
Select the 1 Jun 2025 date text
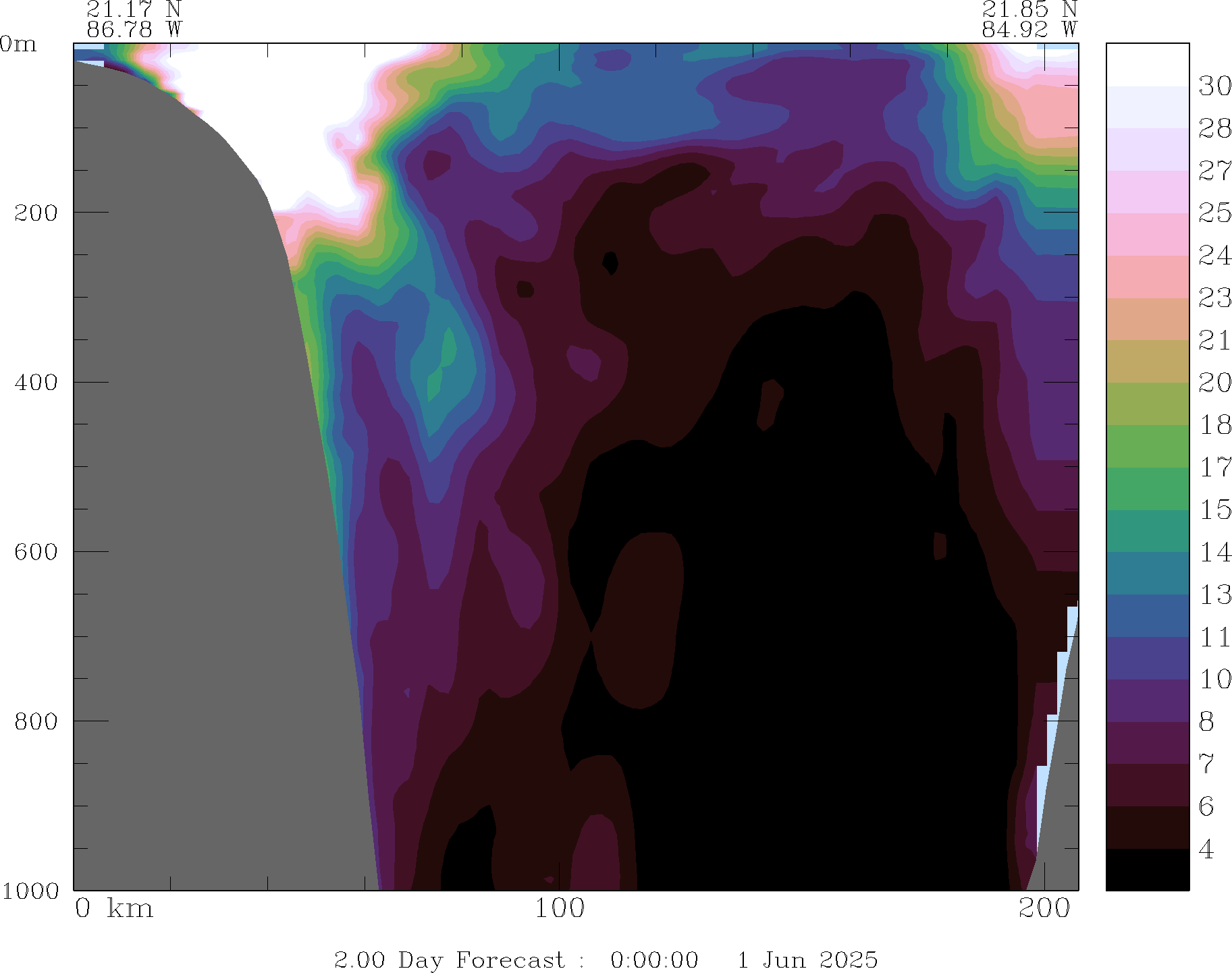(807, 960)
